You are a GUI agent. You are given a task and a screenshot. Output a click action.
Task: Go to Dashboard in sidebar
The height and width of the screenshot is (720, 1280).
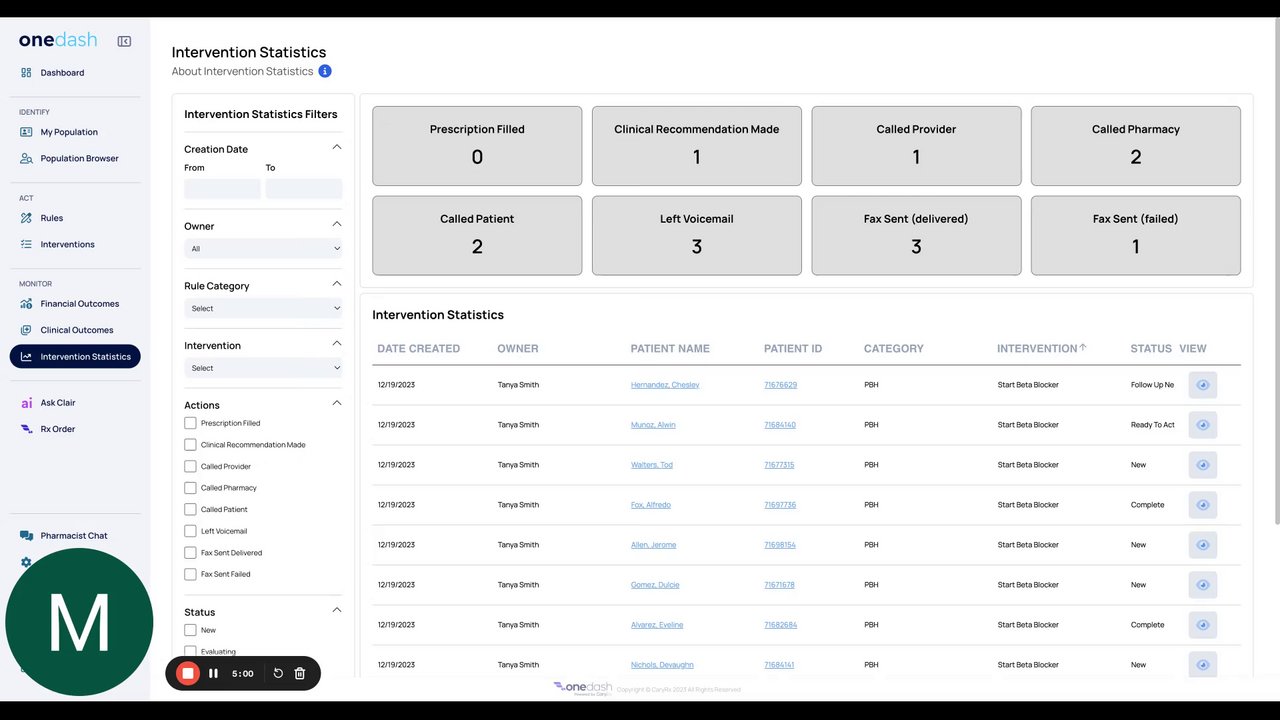pyautogui.click(x=62, y=73)
